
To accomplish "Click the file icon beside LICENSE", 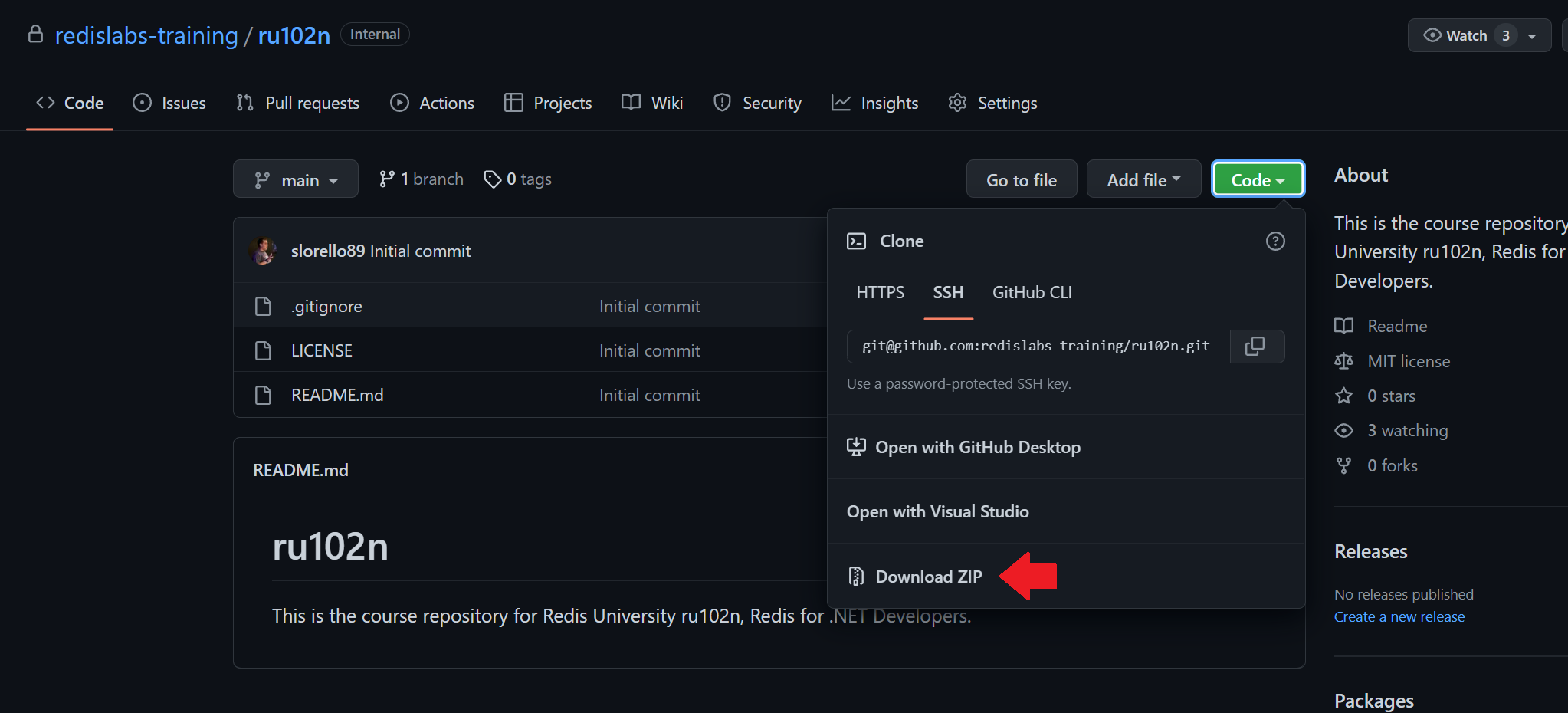I will pos(263,350).
